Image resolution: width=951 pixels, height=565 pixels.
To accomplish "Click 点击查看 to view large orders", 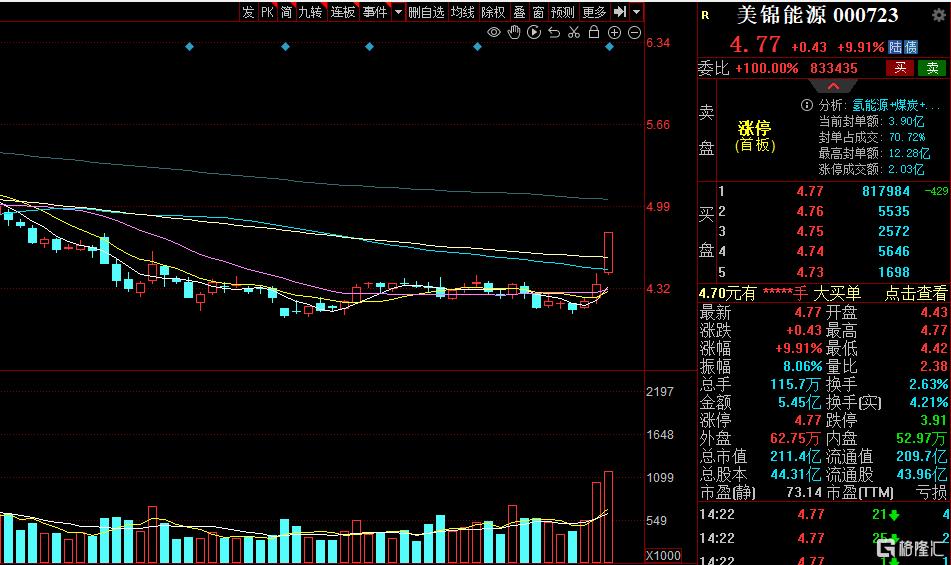I will coord(915,293).
